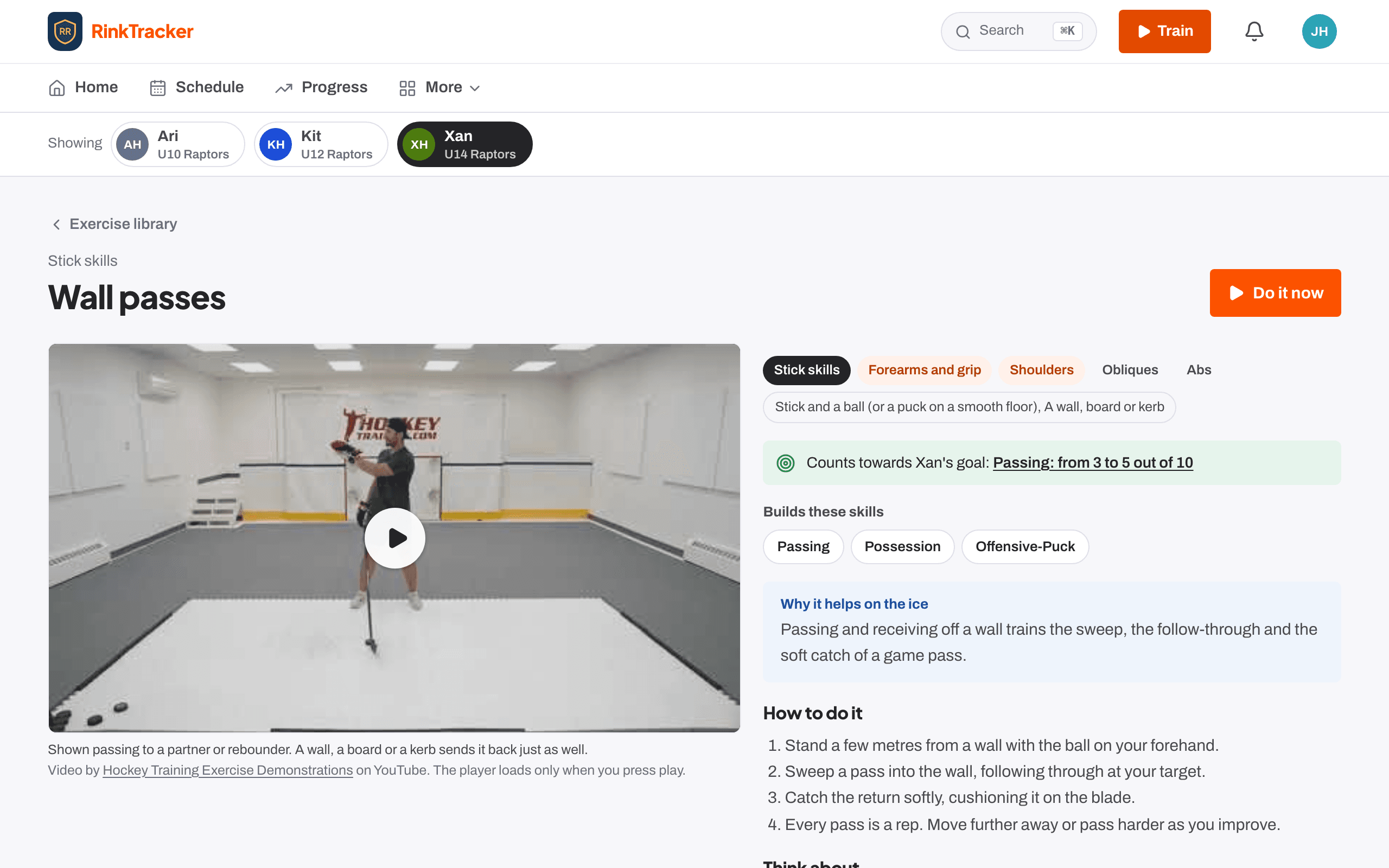1389x868 pixels.
Task: Open Hockey Training Exercise Demonstrations link
Action: pos(228,770)
